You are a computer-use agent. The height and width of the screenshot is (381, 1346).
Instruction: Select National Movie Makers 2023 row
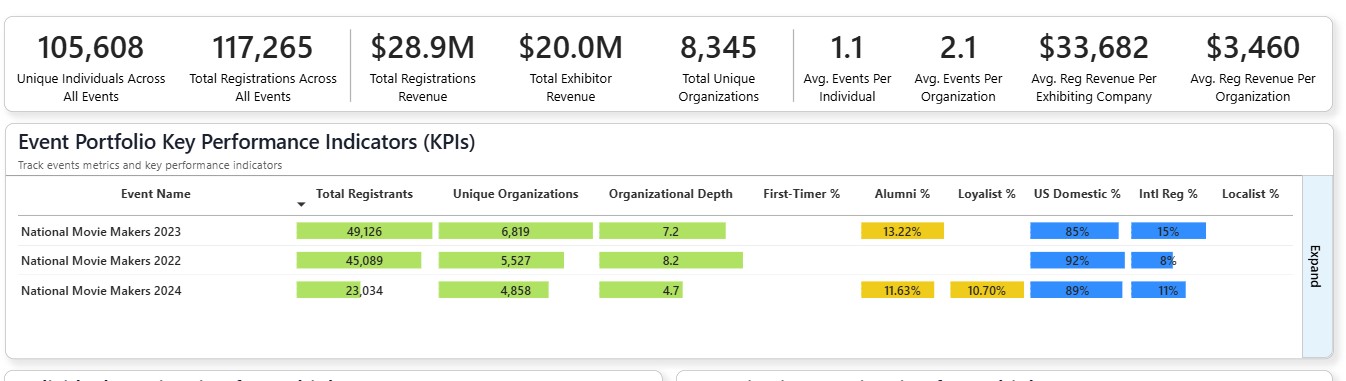655,231
